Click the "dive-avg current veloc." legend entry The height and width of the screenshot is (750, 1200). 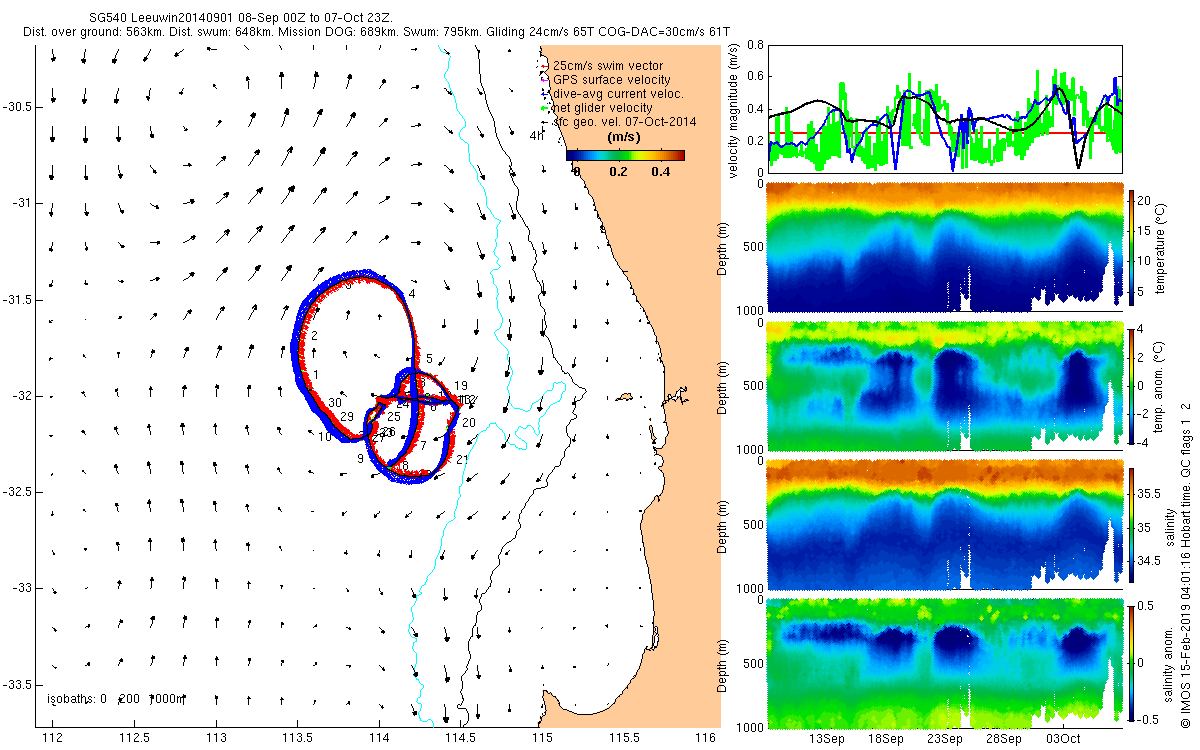(618, 93)
